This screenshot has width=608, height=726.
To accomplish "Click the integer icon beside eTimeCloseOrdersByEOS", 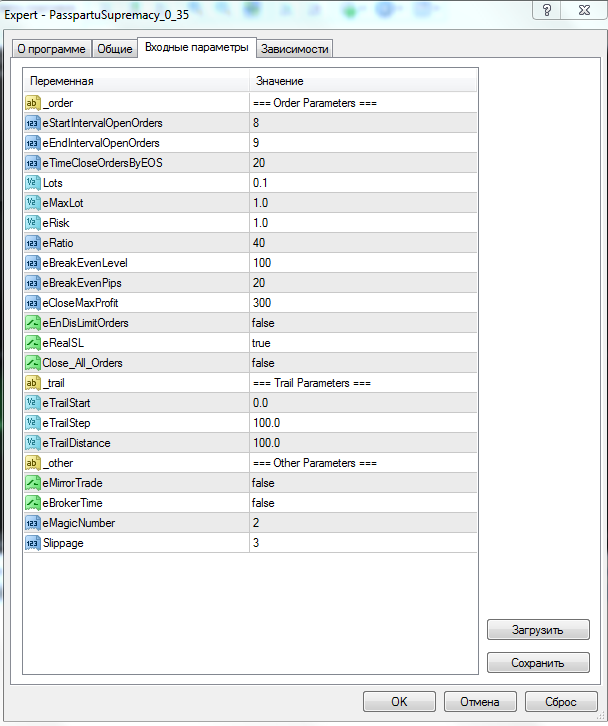I will [32, 163].
